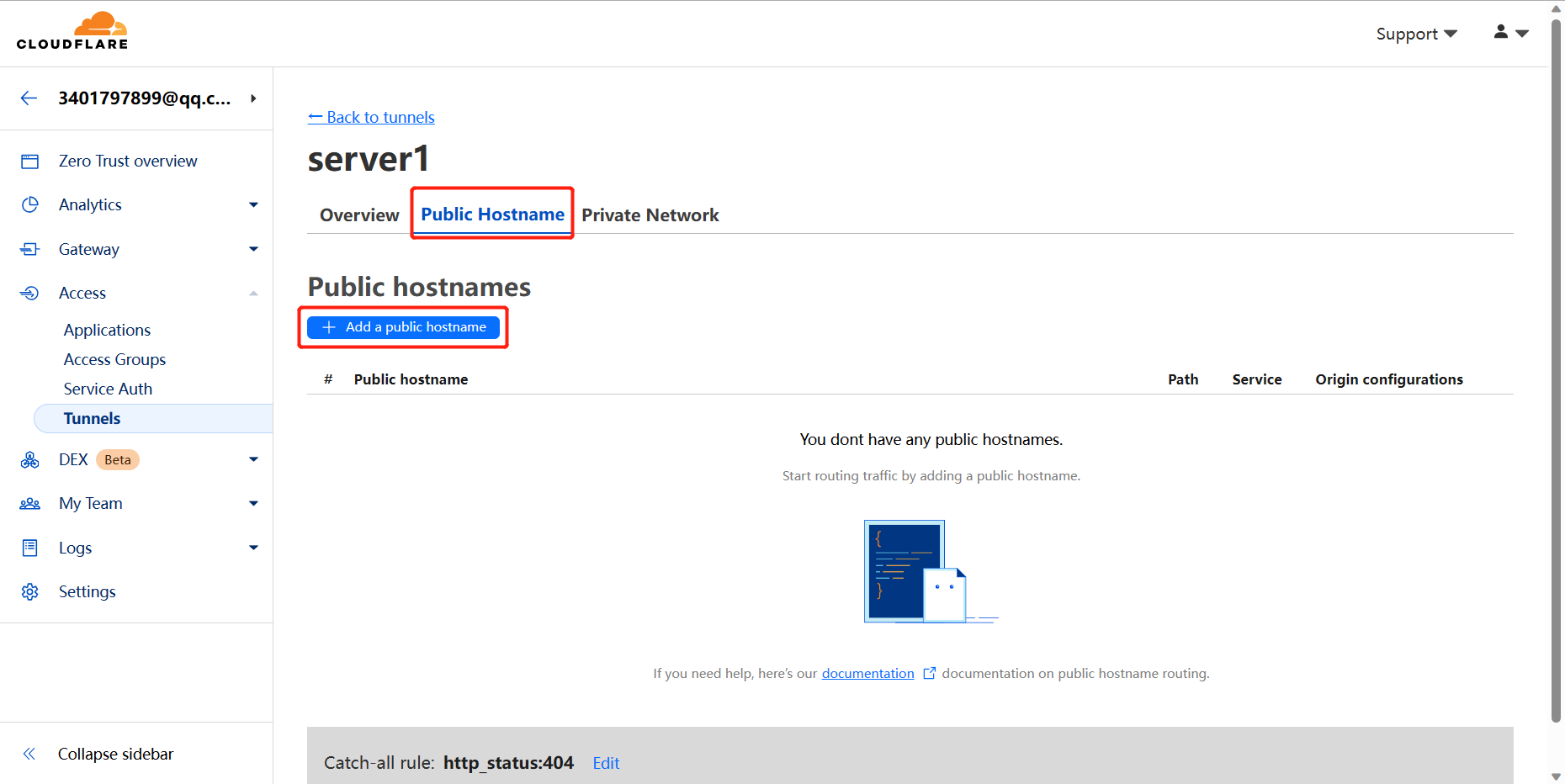Switch to the Private Network tab
The width and height of the screenshot is (1565, 784).
(650, 215)
